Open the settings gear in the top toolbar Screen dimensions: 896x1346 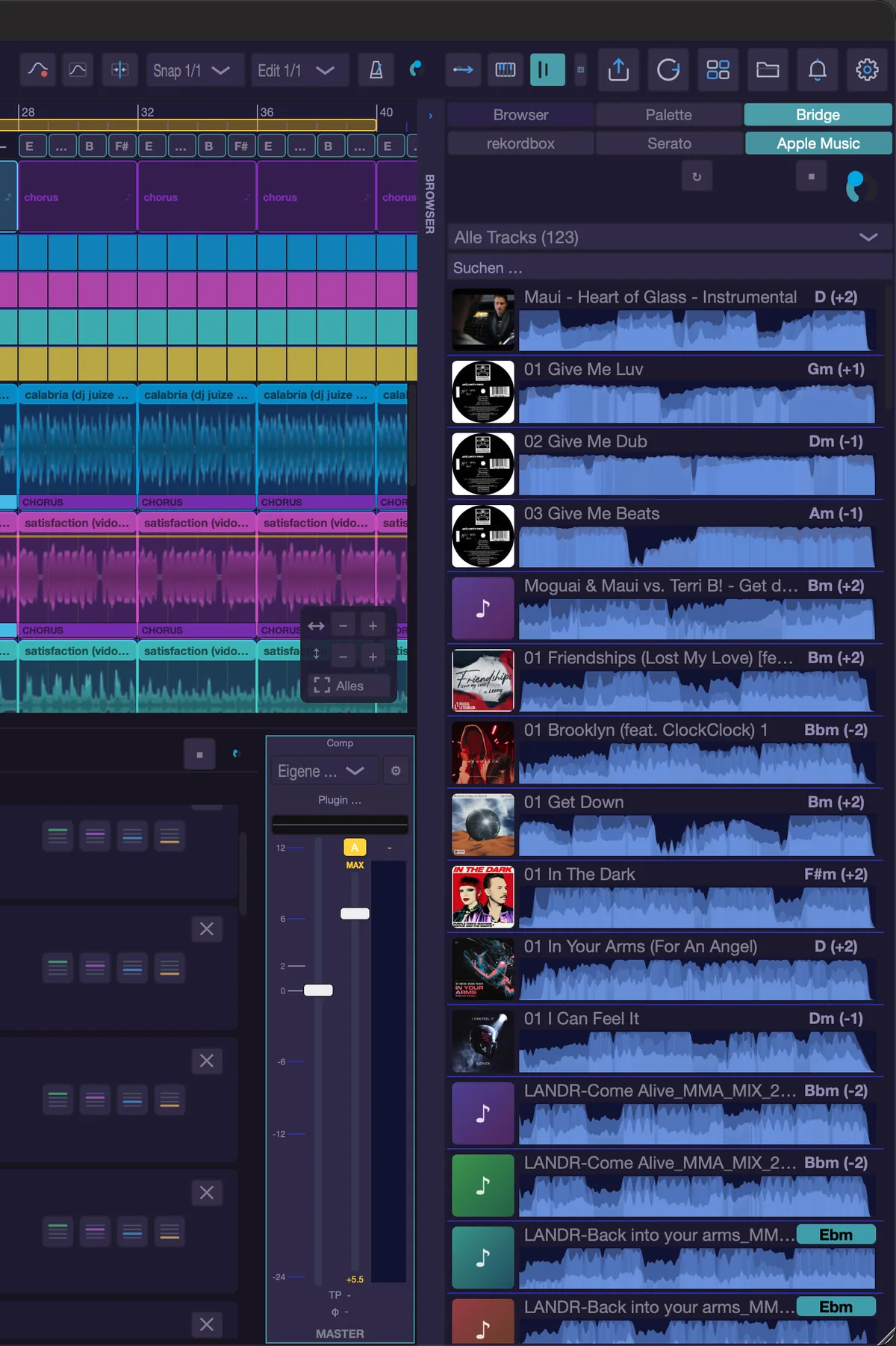867,70
